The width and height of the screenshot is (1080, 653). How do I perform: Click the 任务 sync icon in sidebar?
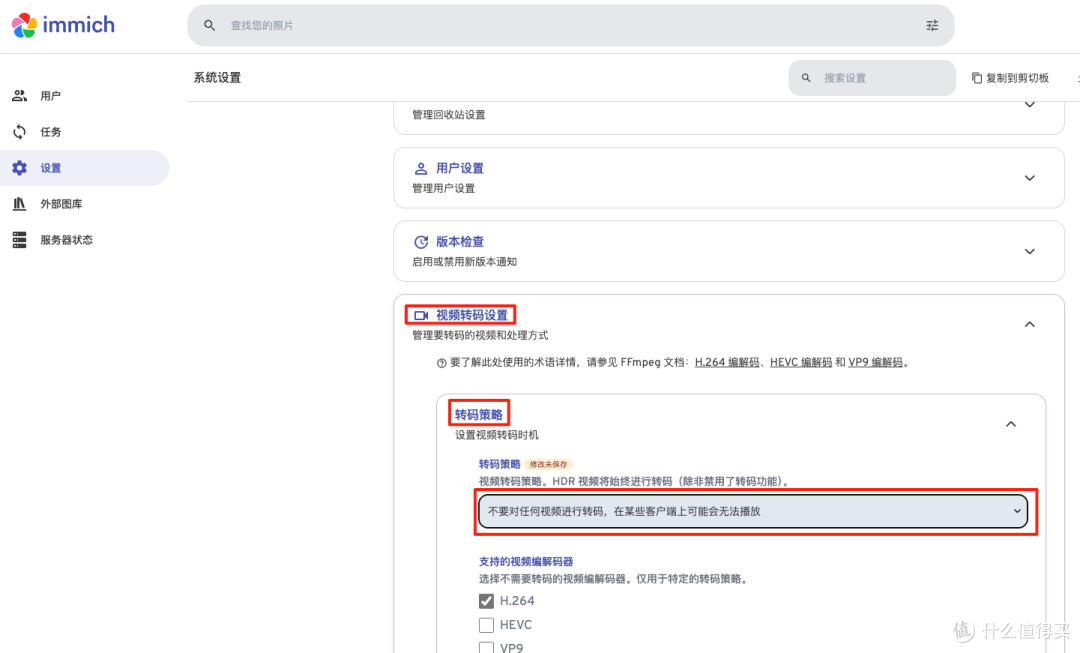click(x=19, y=132)
